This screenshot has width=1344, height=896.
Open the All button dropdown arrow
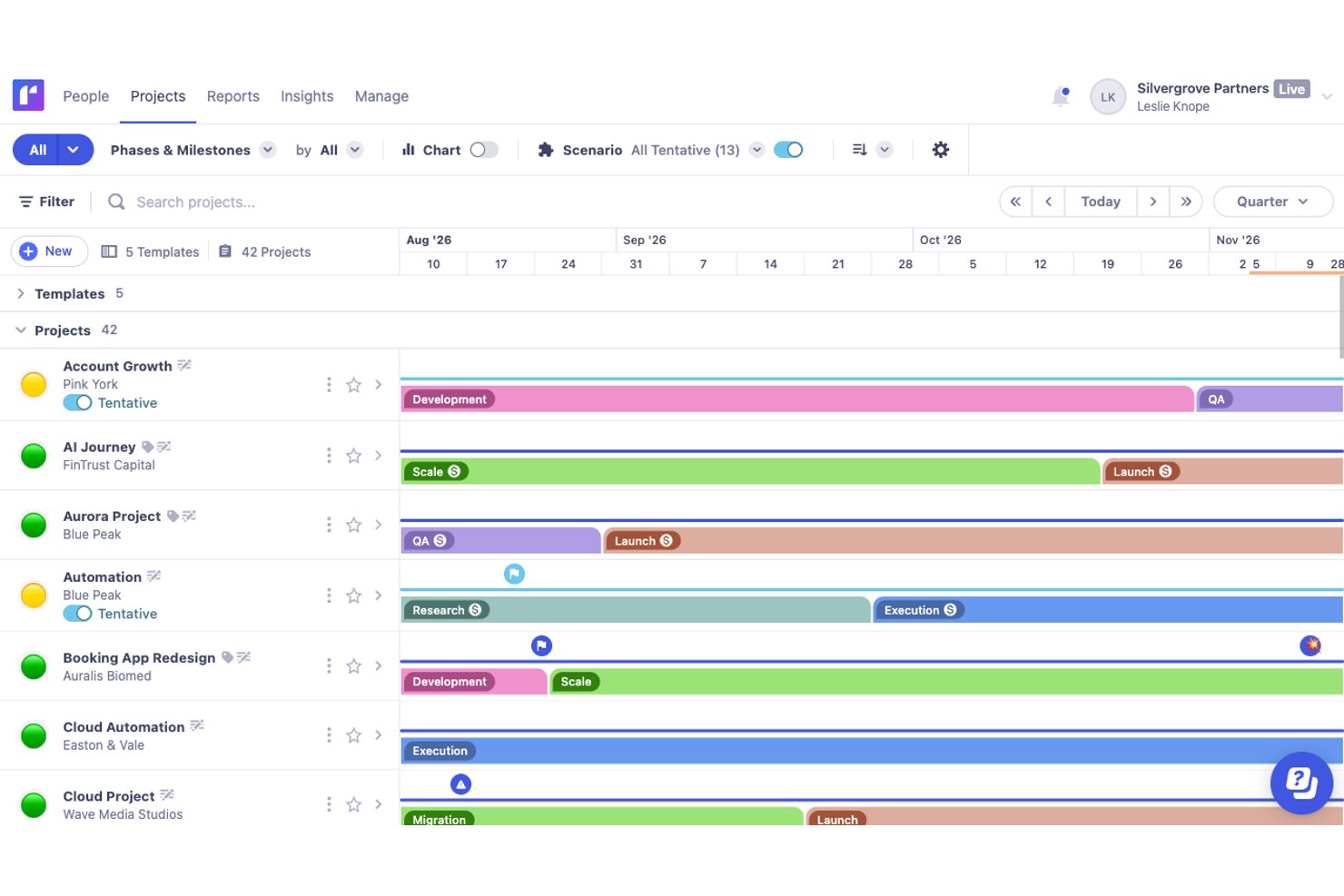click(x=74, y=150)
